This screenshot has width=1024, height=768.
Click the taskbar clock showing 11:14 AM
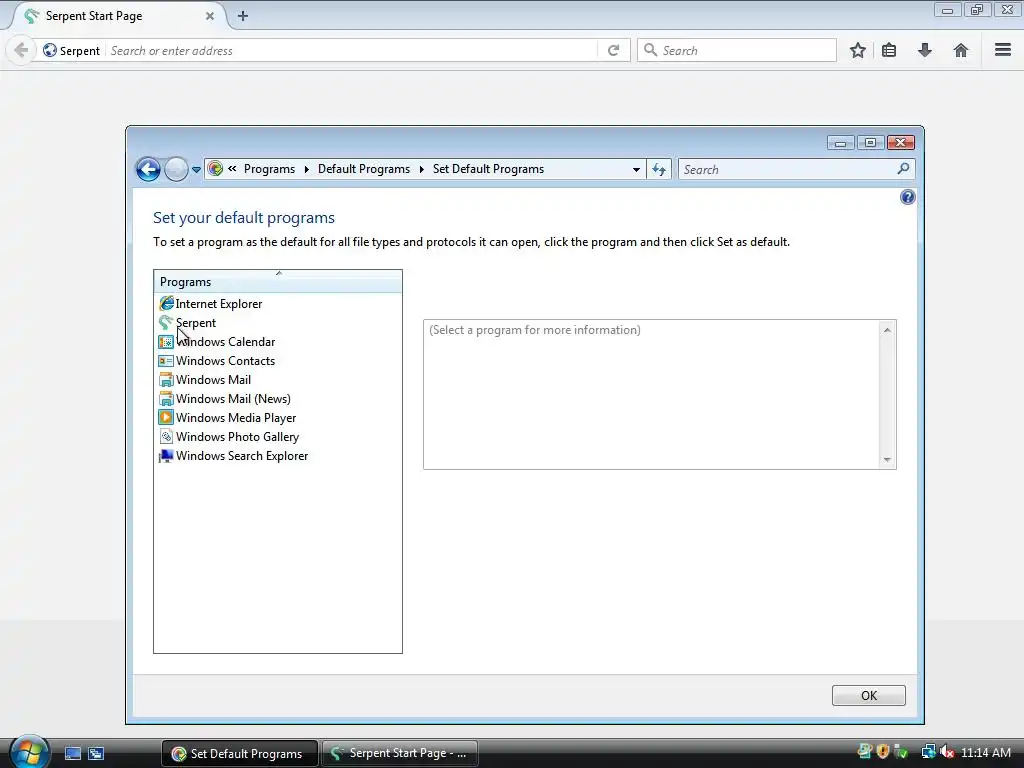pyautogui.click(x=985, y=752)
